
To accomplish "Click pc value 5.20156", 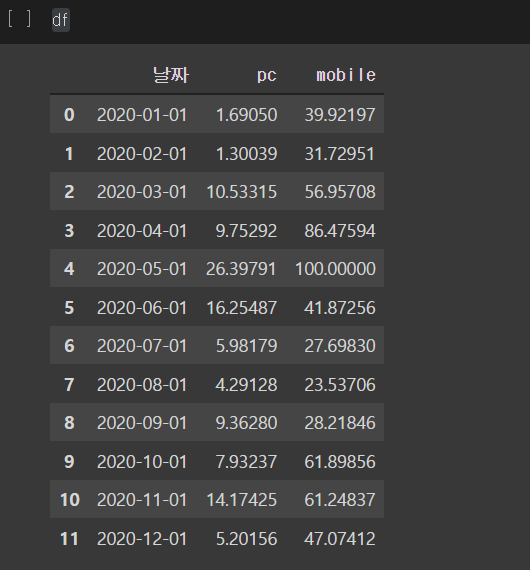I will (246, 538).
